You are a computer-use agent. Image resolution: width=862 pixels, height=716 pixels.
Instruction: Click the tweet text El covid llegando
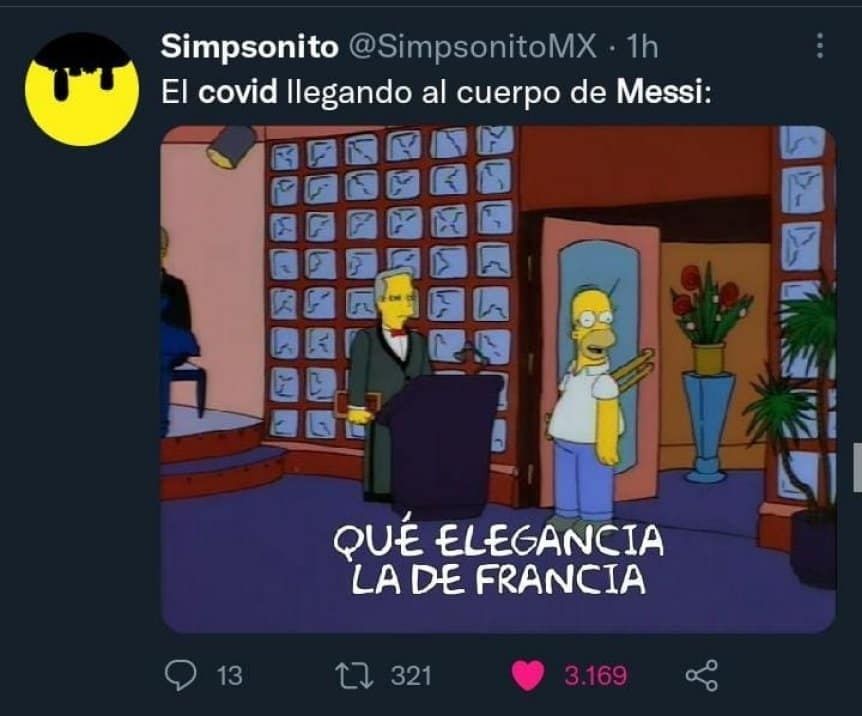(436, 92)
